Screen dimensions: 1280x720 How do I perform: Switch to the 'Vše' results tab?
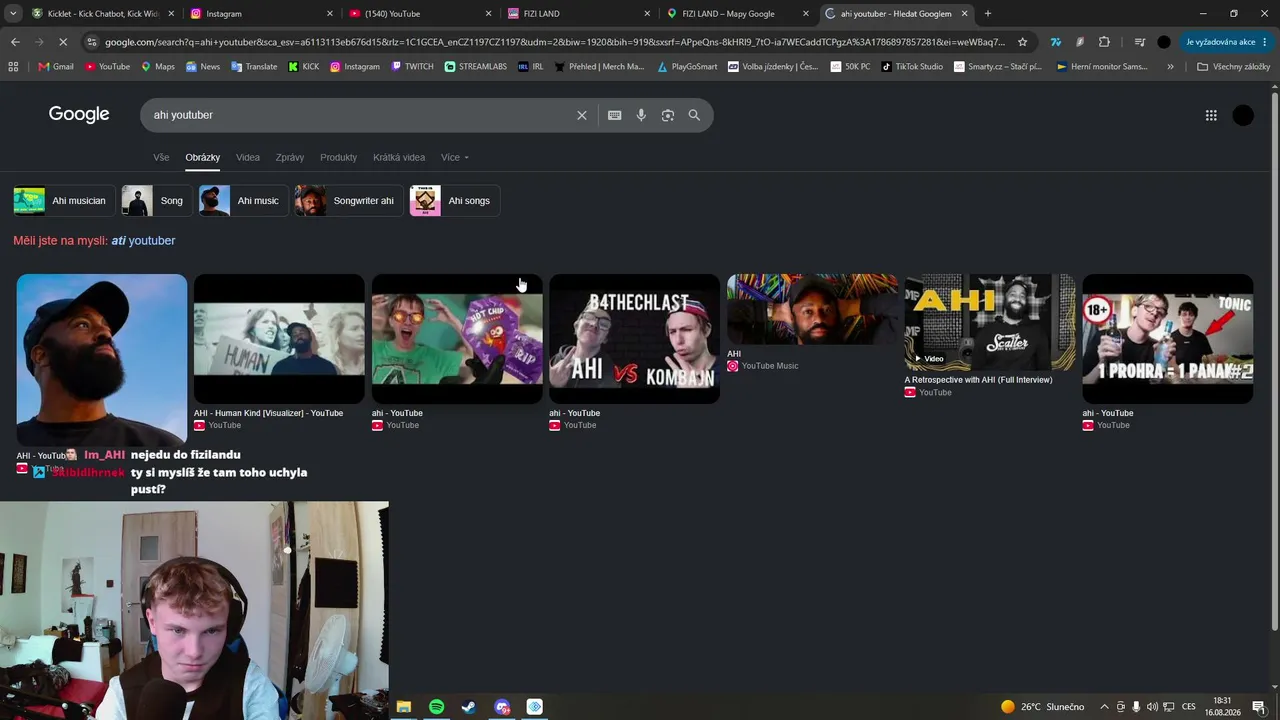click(x=161, y=157)
